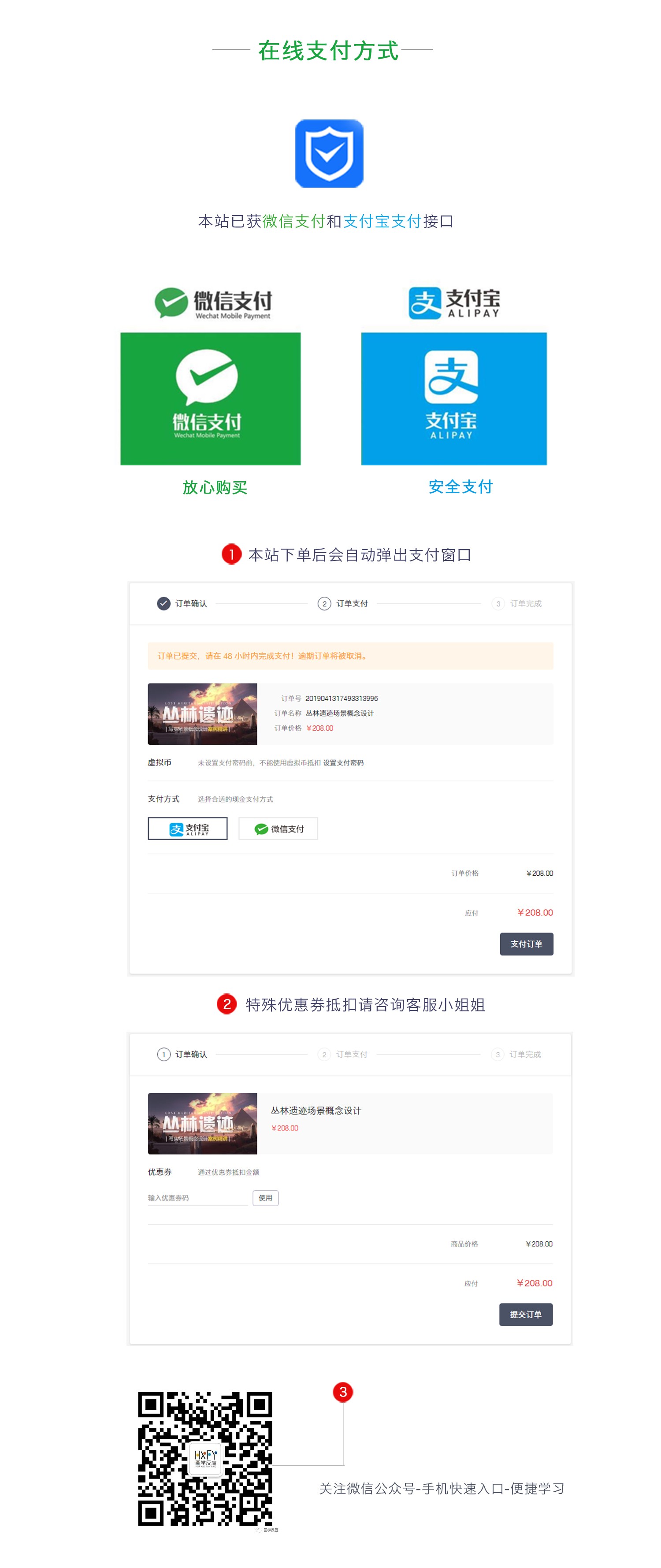Click the 订单名称 value 丛林遗迹场景概念设计
This screenshot has height=1568, width=661.
(x=340, y=713)
